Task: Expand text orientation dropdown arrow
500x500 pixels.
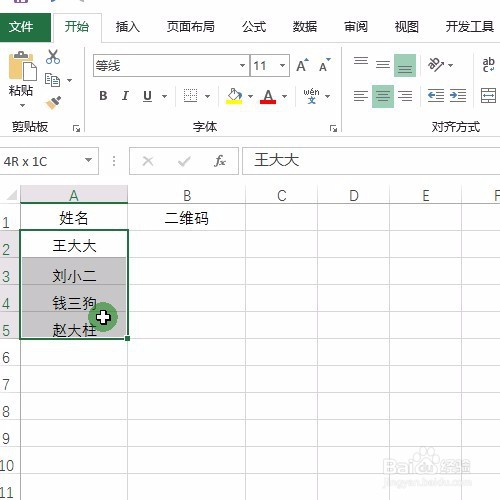Action: pos(451,65)
